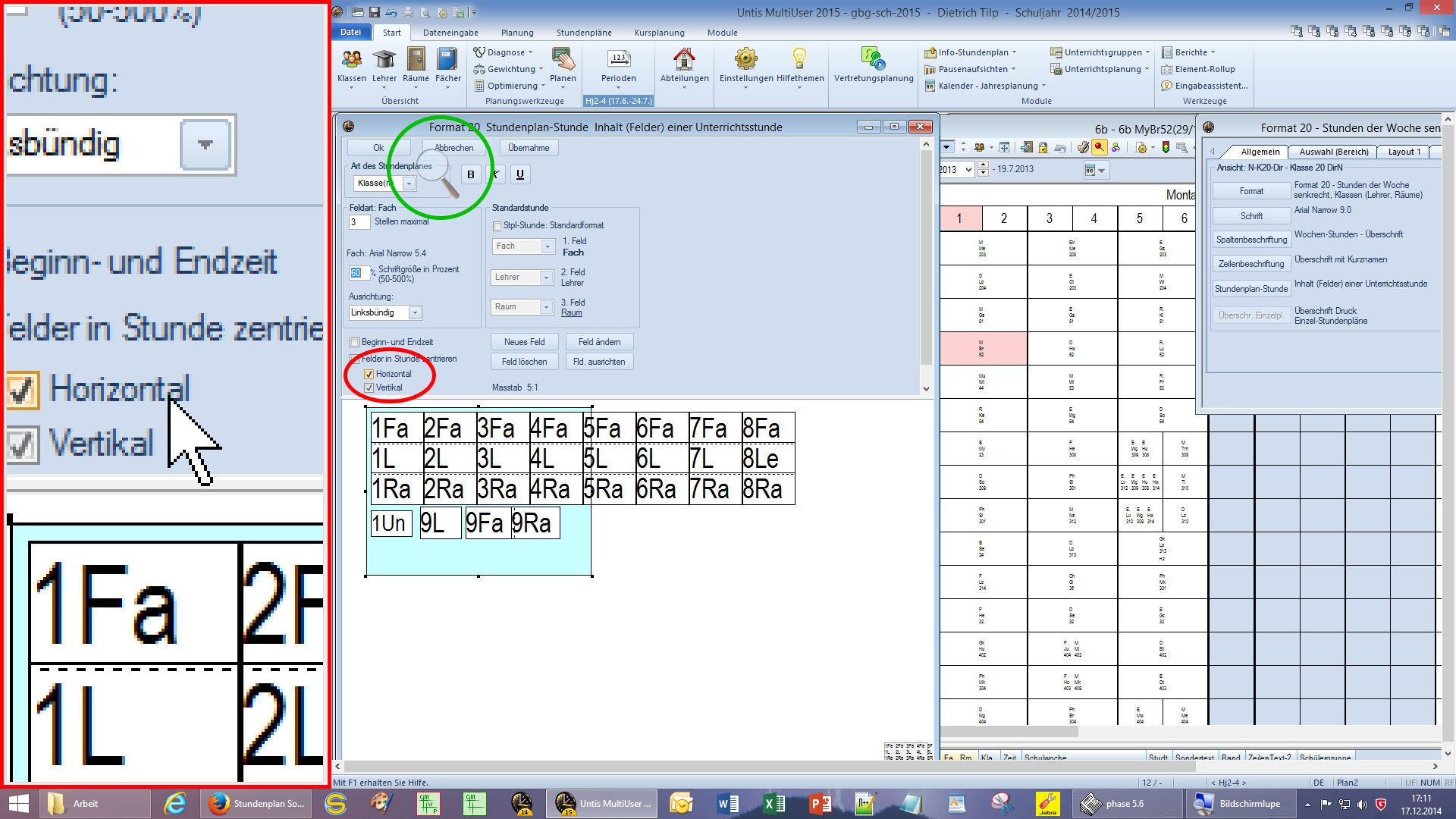Image resolution: width=1456 pixels, height=819 pixels.
Task: Open Einstellungen gear icon
Action: point(745,59)
